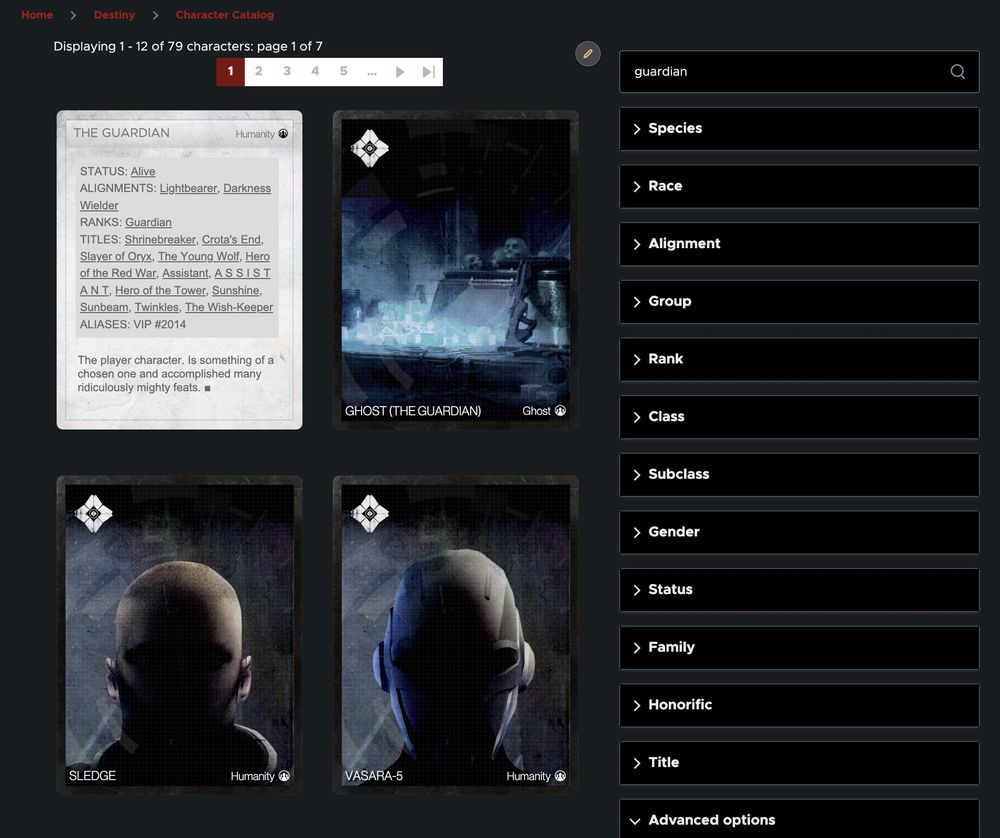Screen dimensions: 1000x838
Task: Click Humanity emblem icon on Sledge card
Action: coord(284,776)
